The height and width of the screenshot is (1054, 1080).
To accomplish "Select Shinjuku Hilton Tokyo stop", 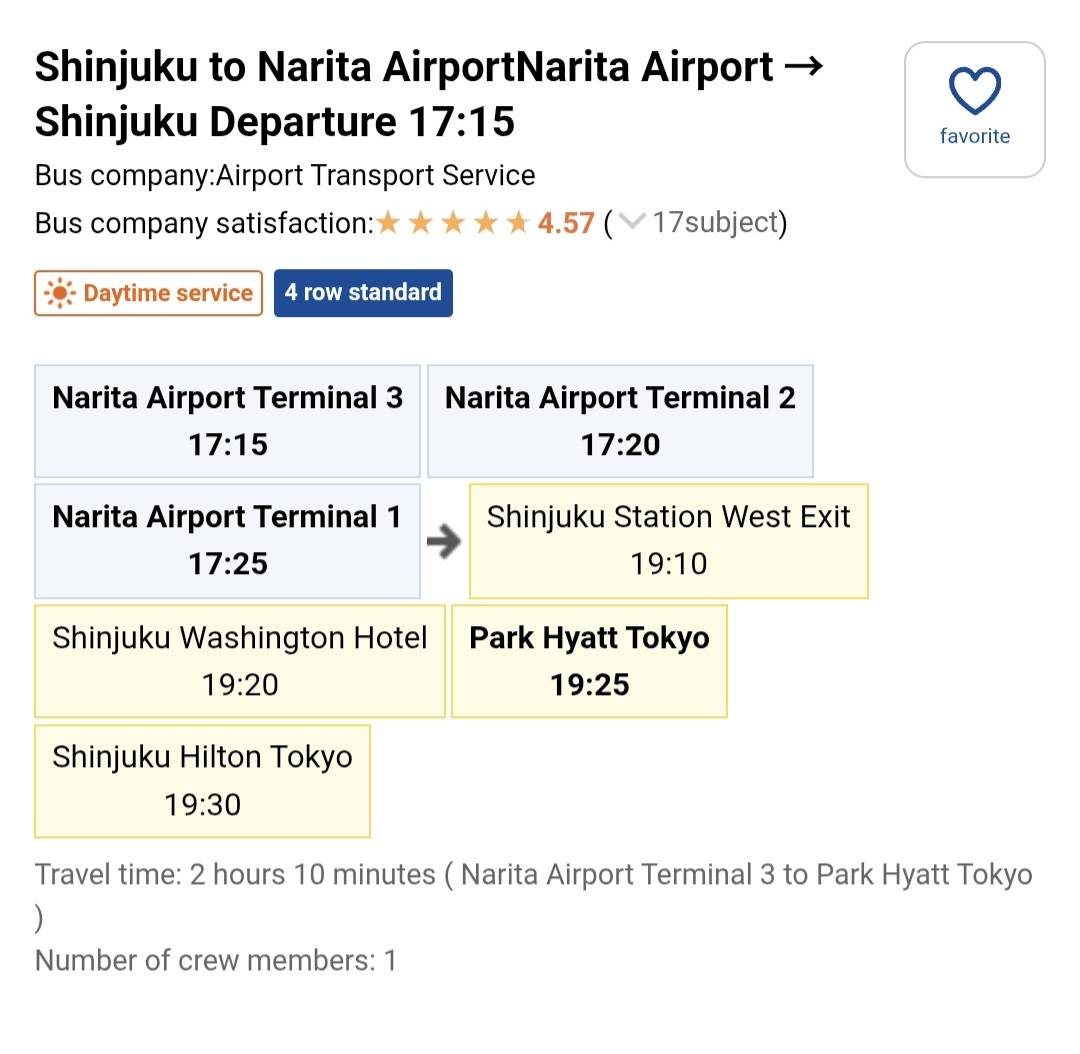I will pyautogui.click(x=202, y=781).
